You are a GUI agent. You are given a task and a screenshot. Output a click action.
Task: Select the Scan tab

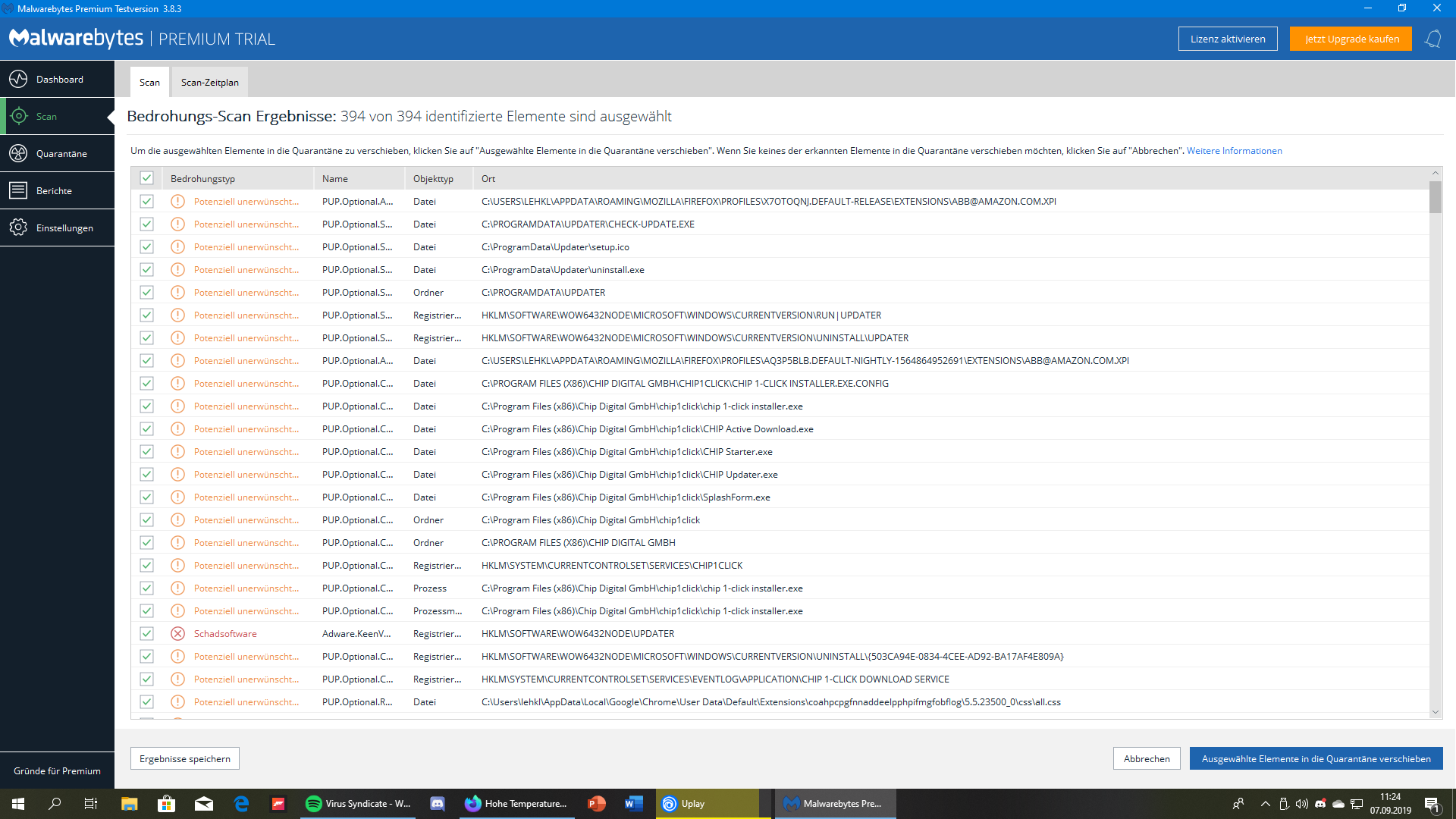click(x=149, y=82)
